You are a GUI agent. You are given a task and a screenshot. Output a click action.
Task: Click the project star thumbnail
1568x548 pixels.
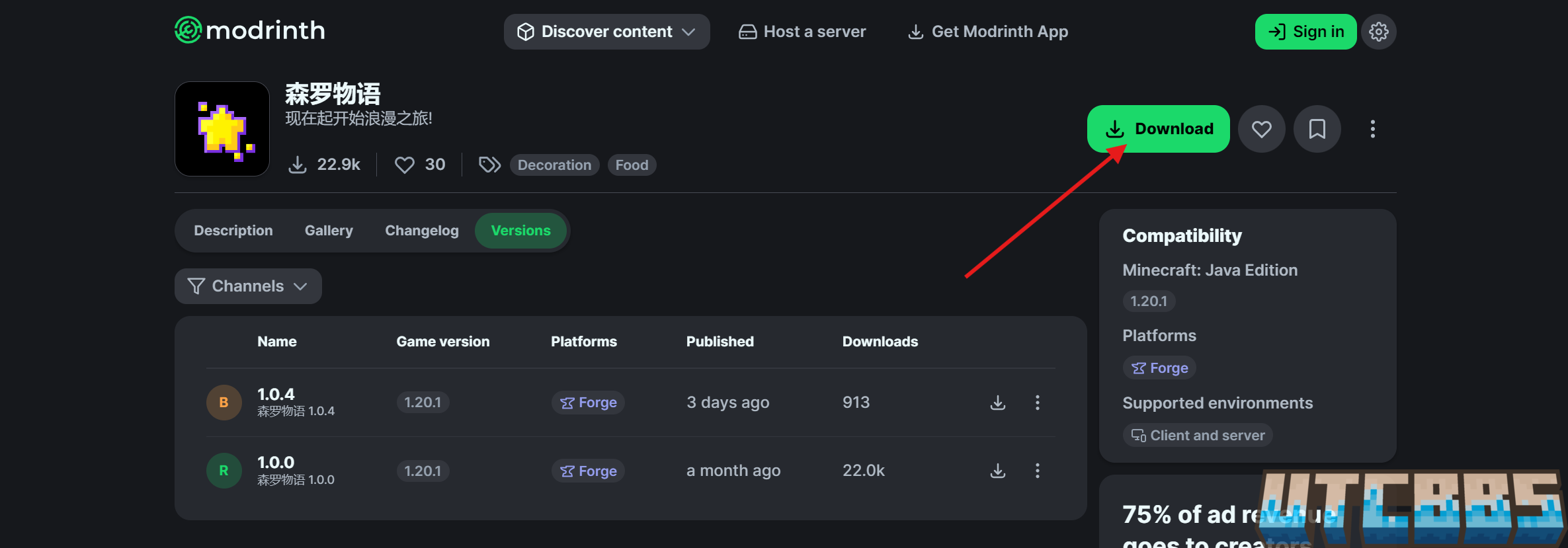click(222, 129)
